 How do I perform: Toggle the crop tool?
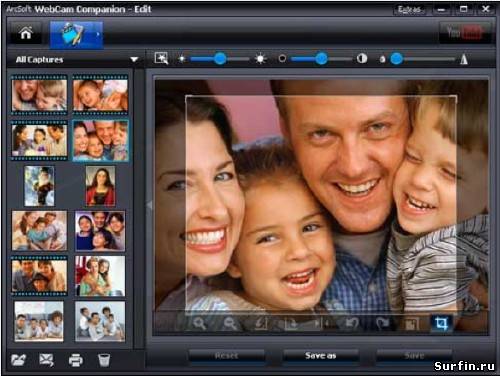[x=442, y=323]
